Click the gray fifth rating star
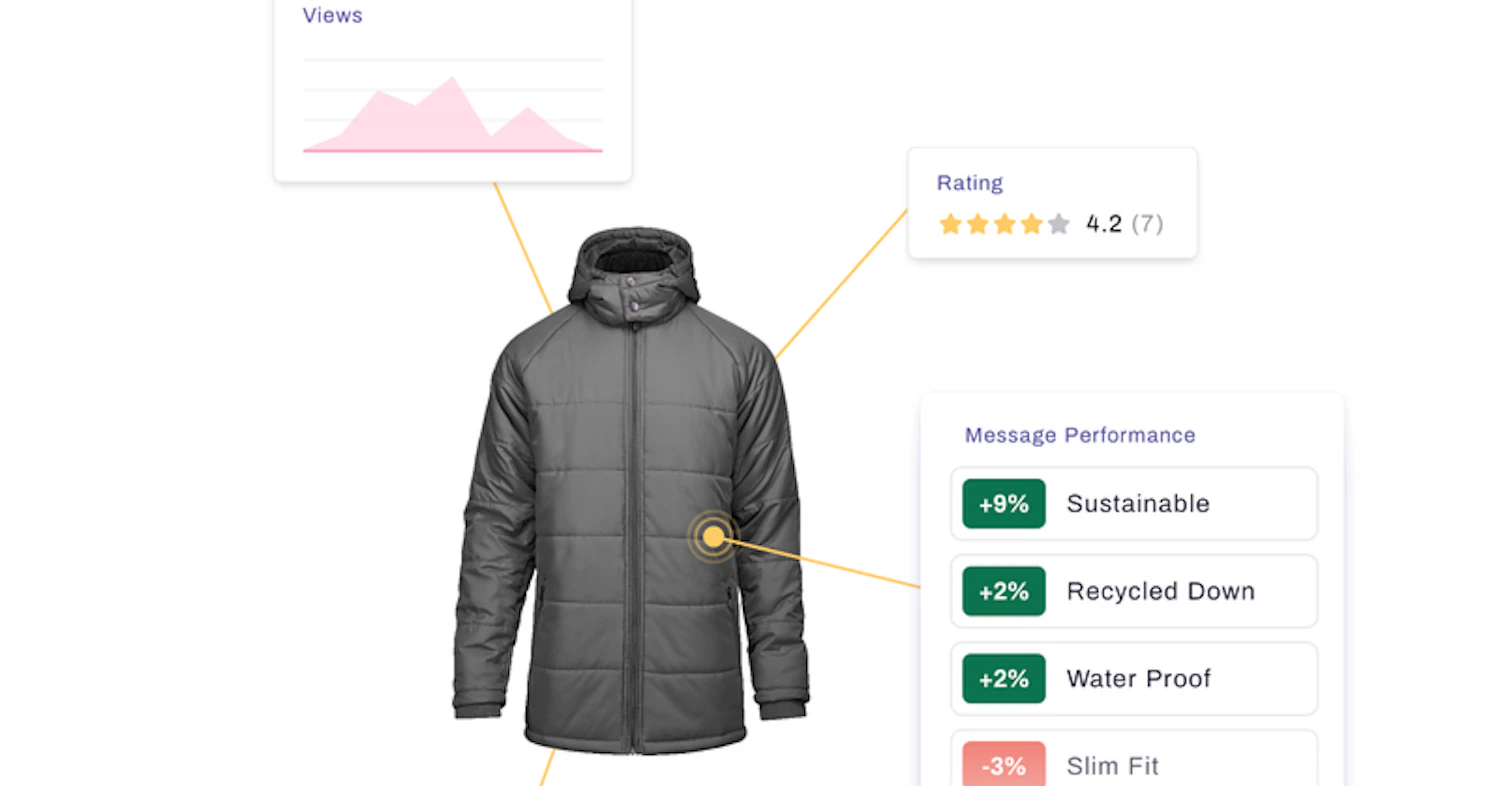This screenshot has width=1500, height=786. (x=1058, y=224)
